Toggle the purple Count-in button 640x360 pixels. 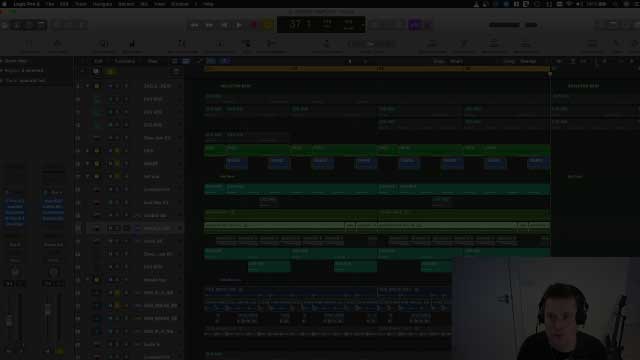pos(415,25)
